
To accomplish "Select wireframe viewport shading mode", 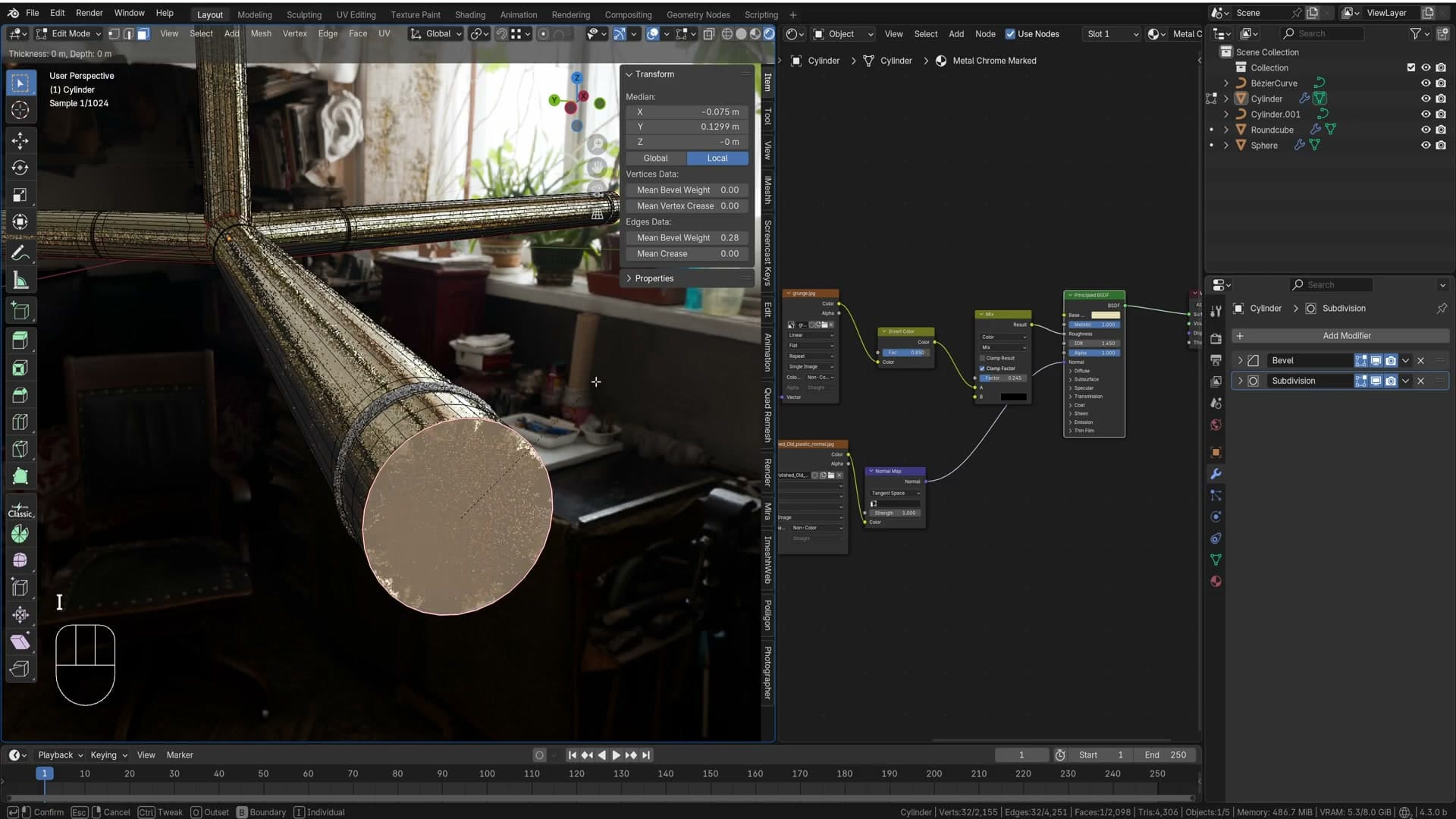I will click(727, 33).
